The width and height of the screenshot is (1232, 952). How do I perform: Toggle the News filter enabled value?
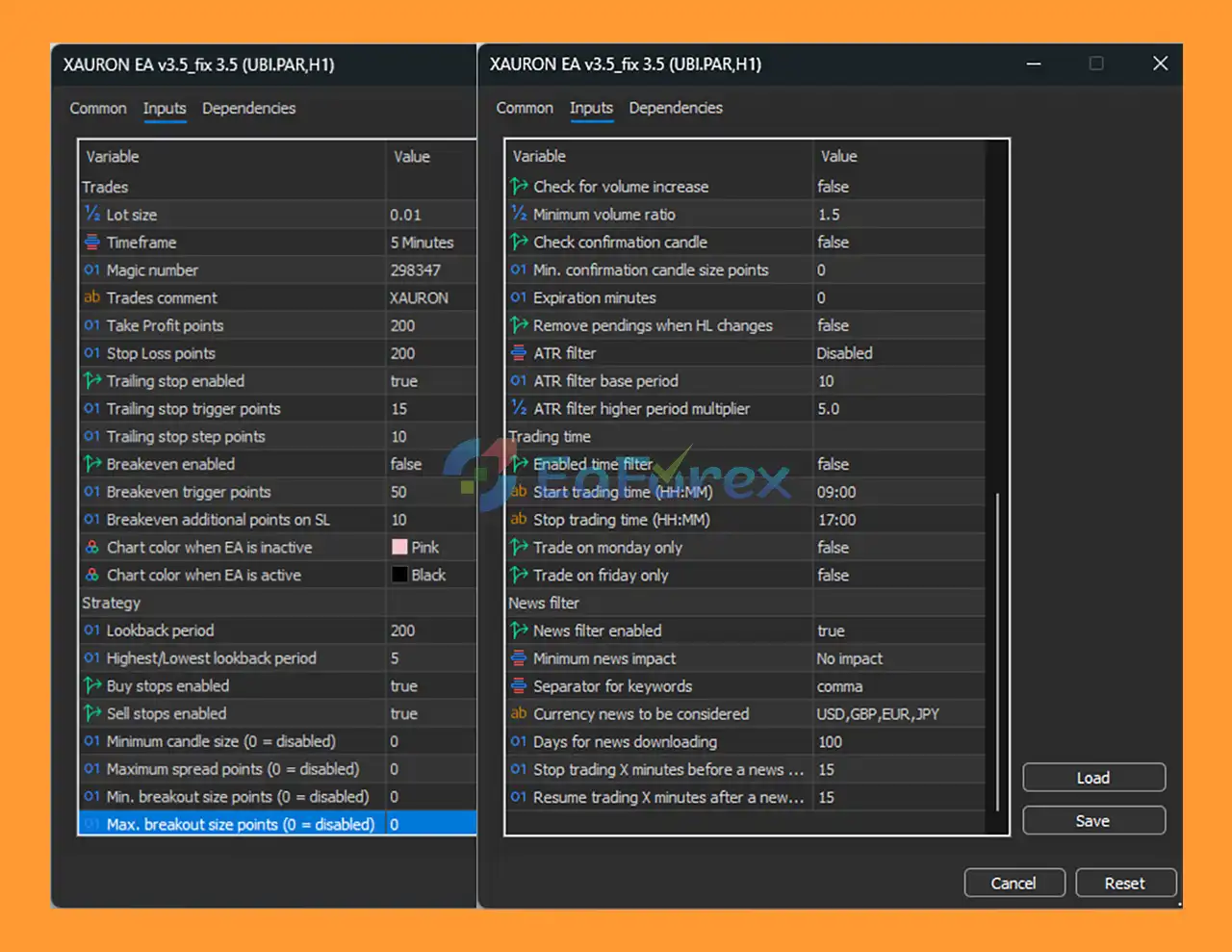(831, 631)
